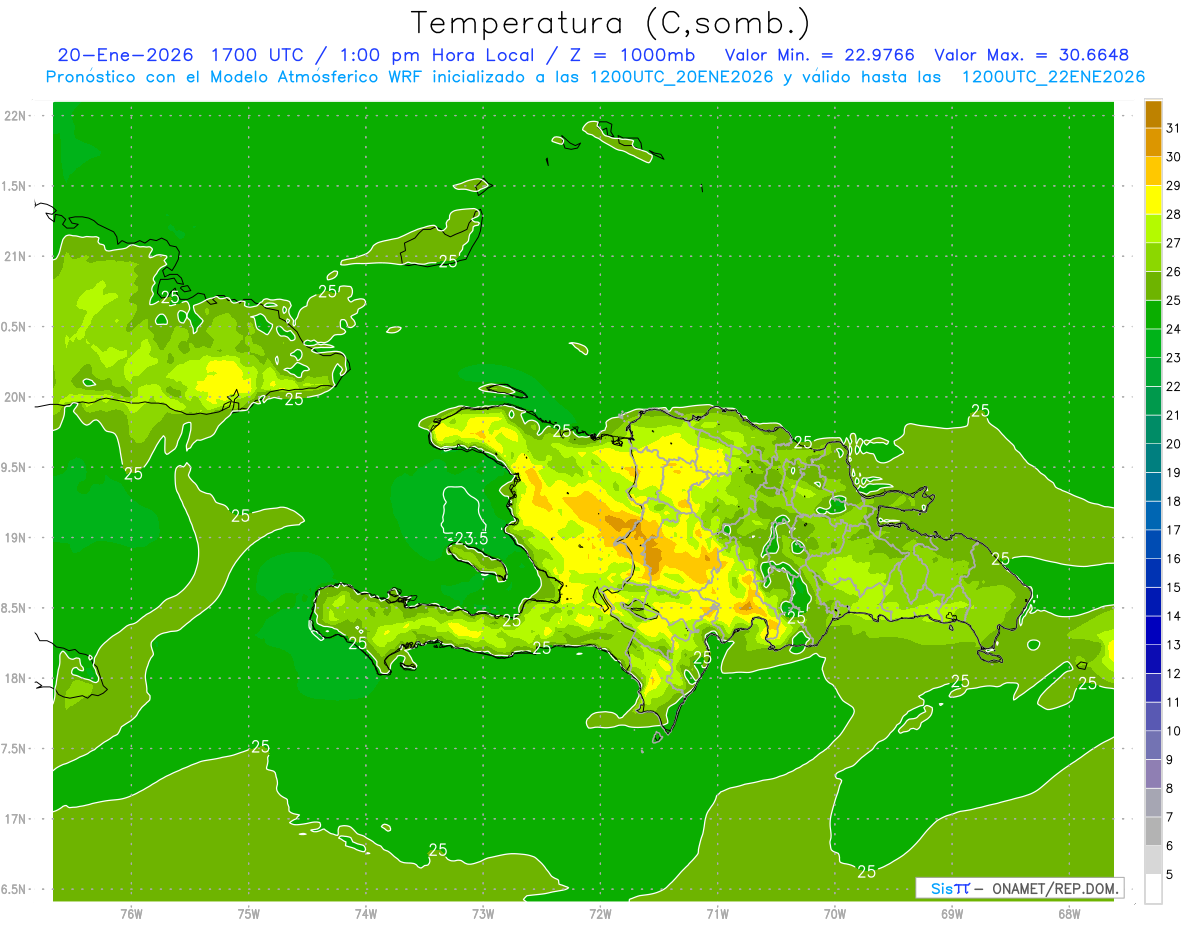The width and height of the screenshot is (1200, 927).
Task: Pick the legend swatch between 30 and 31
Action: (x=1153, y=143)
